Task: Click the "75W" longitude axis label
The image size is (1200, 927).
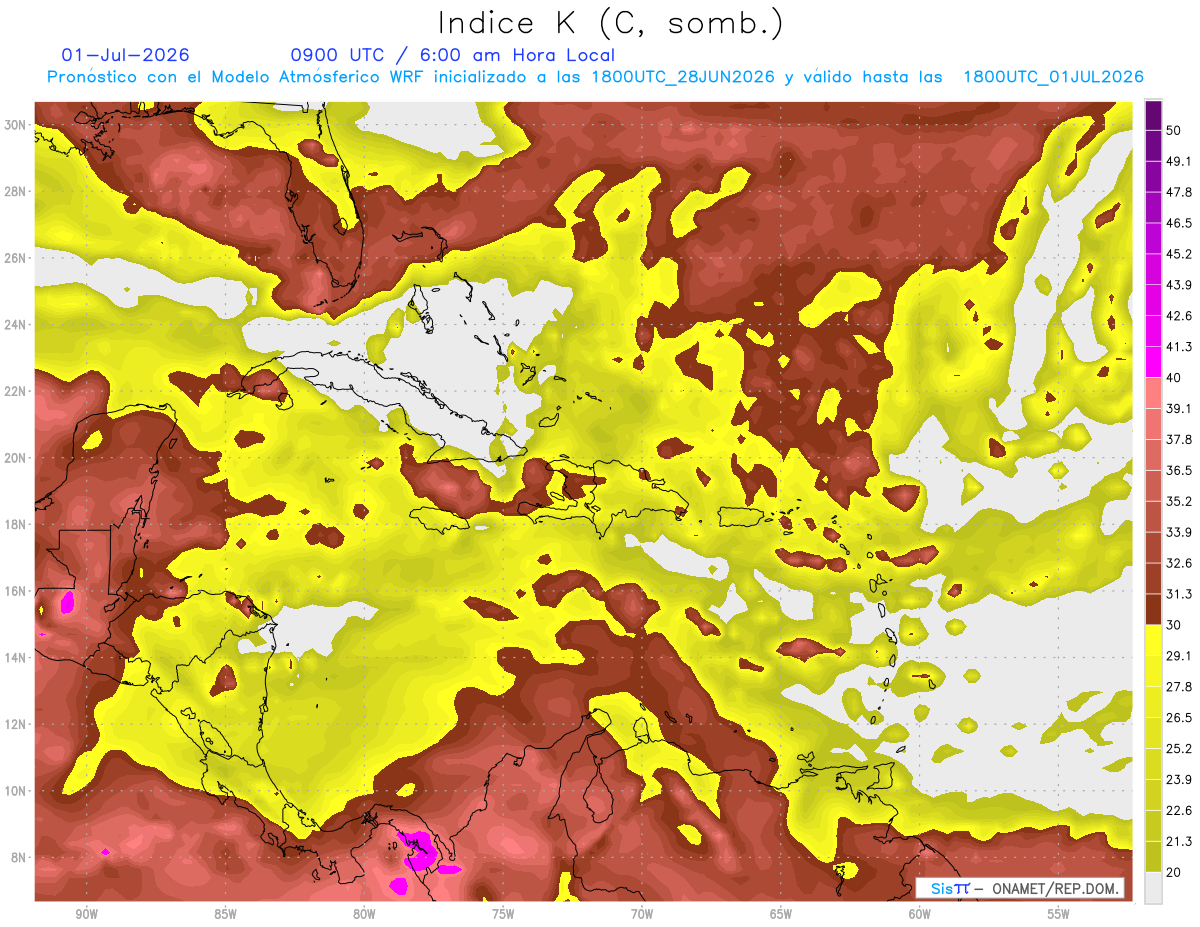Action: pyautogui.click(x=503, y=914)
